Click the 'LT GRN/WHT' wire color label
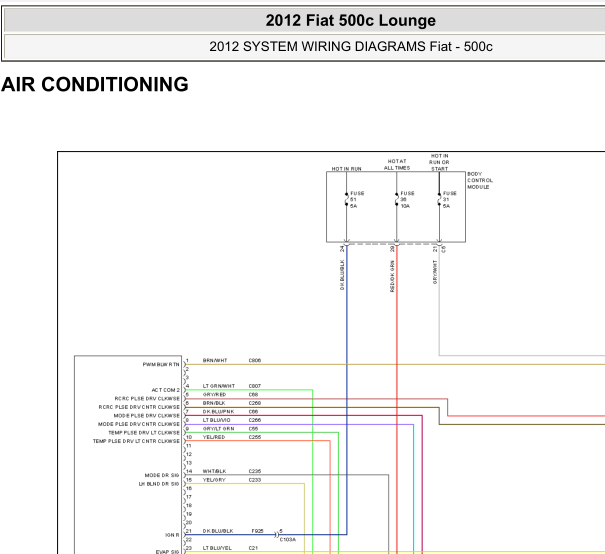 tap(219, 386)
